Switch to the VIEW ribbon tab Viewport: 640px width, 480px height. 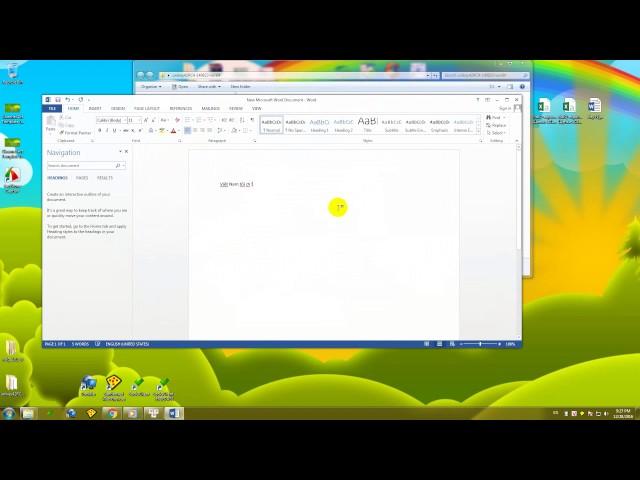point(256,109)
